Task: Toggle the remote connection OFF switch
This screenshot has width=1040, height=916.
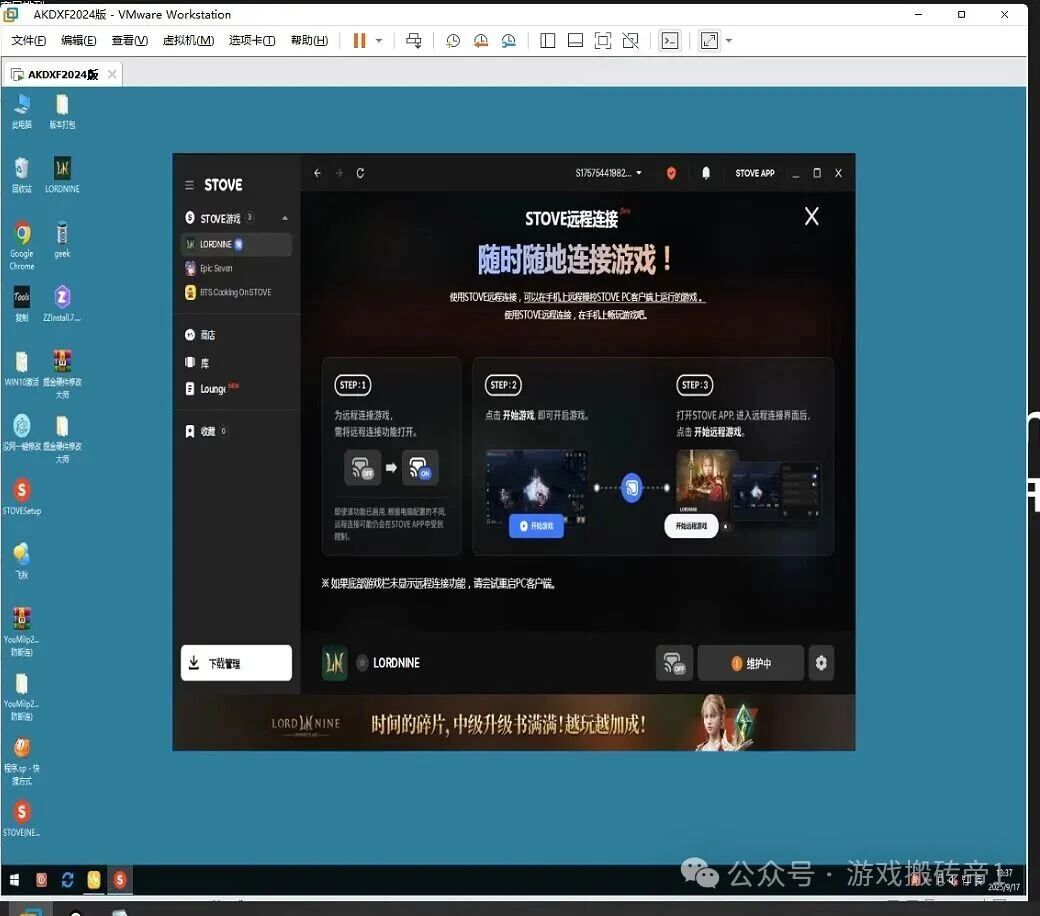Action: tap(674, 663)
